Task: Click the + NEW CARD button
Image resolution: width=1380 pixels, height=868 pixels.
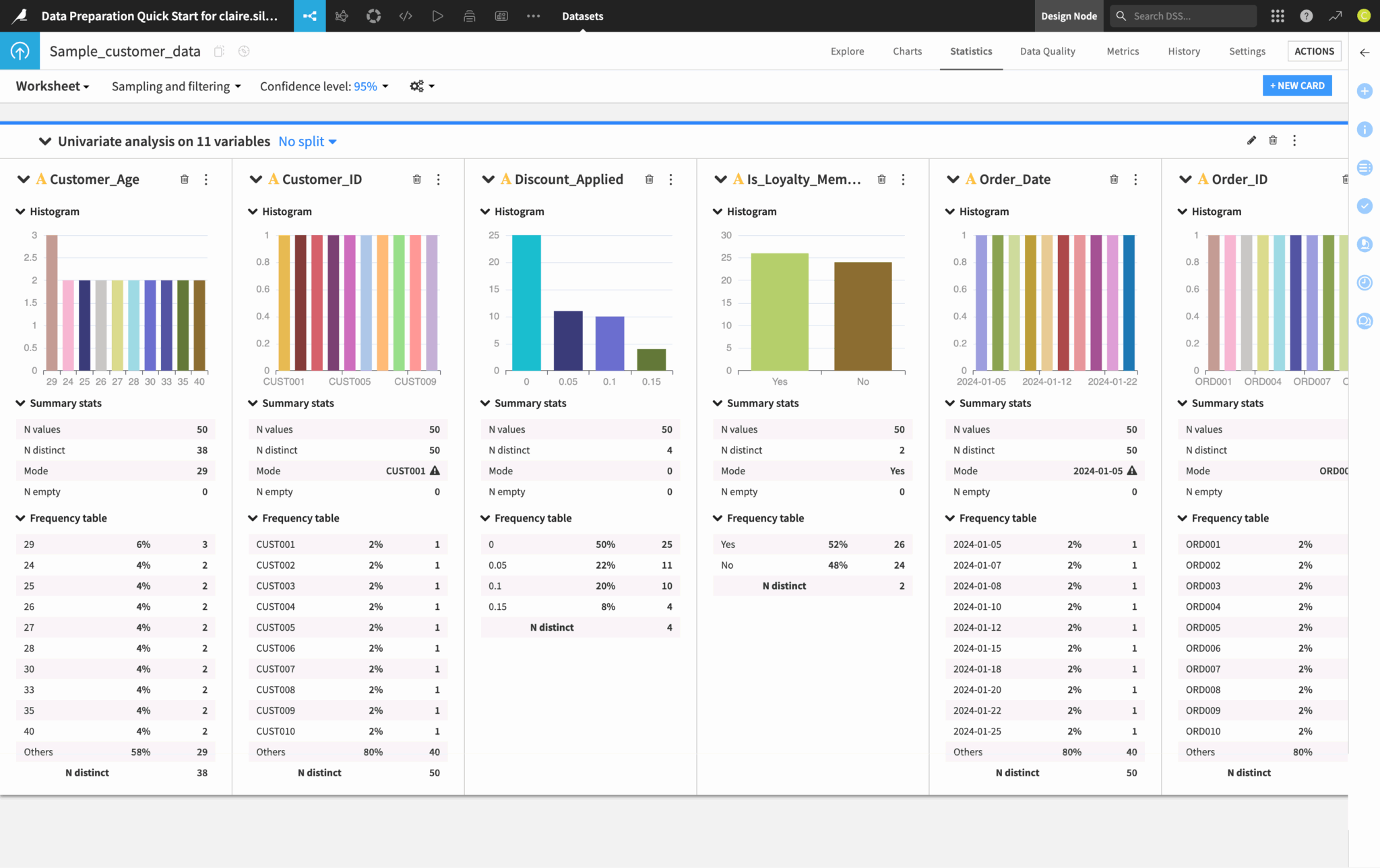Action: click(1297, 85)
